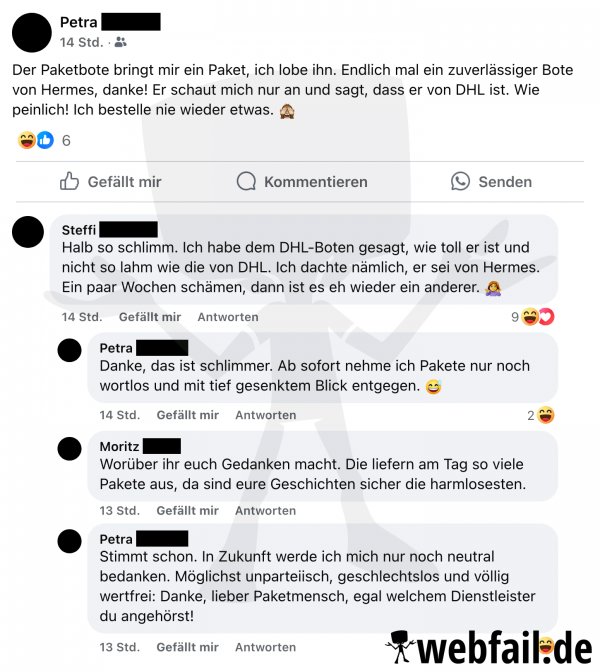600x672 pixels.
Task: Click the laughing reaction on Petra's first reply
Action: coord(545,415)
